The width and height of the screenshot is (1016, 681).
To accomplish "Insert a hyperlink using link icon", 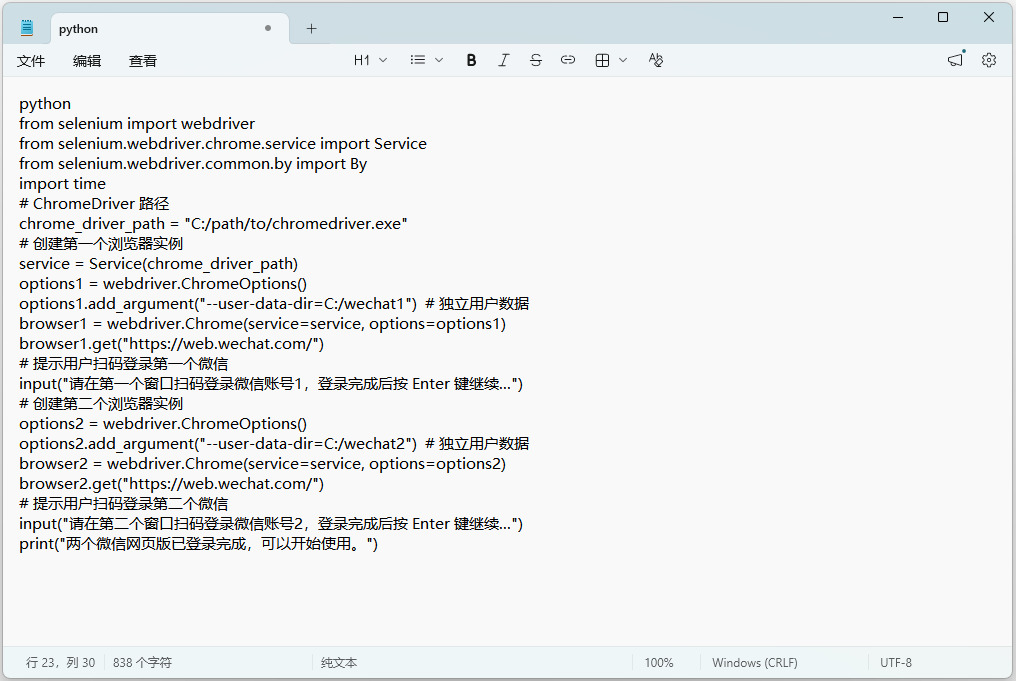I will pos(568,60).
